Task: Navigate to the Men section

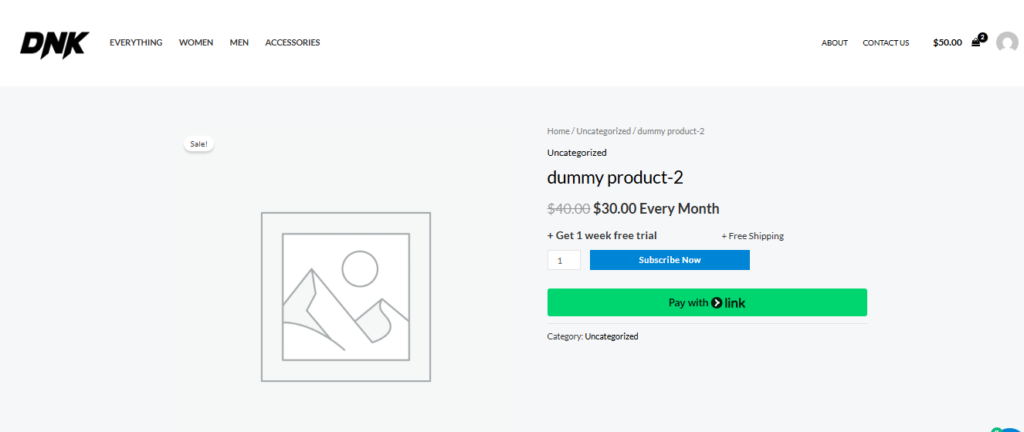Action: (239, 43)
